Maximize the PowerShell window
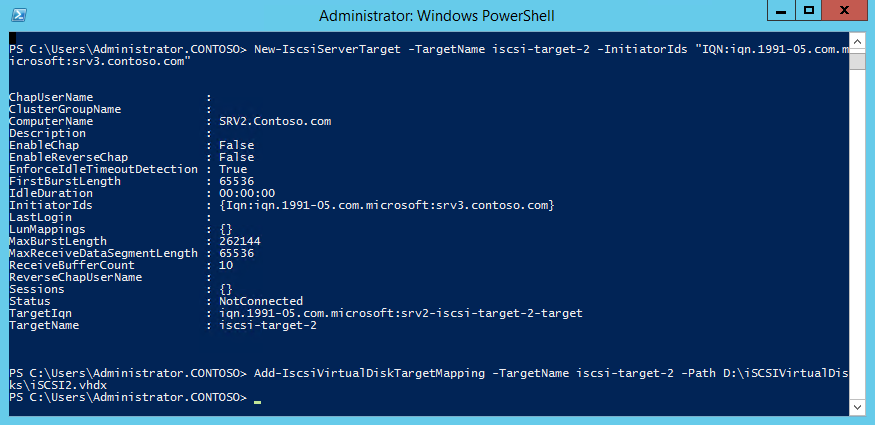Image resolution: width=875 pixels, height=425 pixels. 810,11
